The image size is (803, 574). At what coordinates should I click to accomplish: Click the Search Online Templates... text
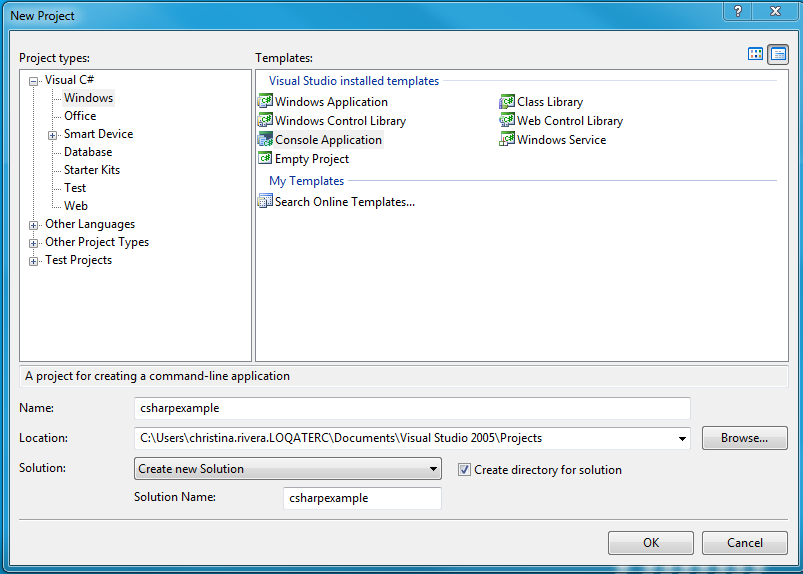[345, 202]
